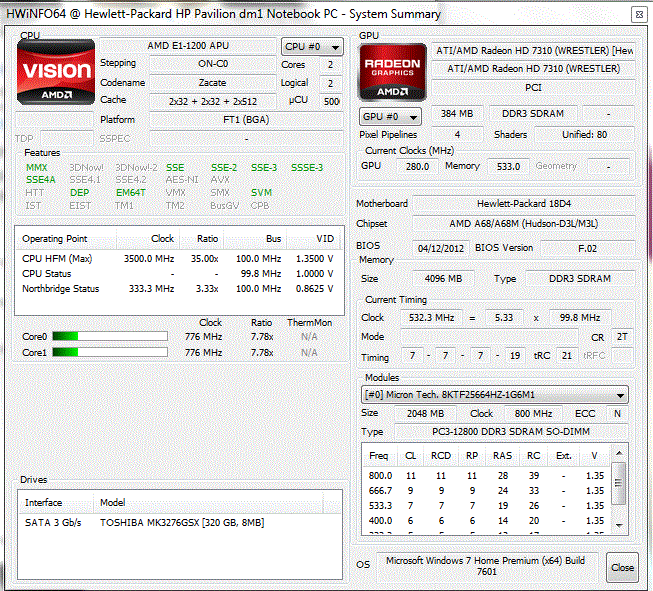Click the Radeon Graphics GPU logo

392,72
